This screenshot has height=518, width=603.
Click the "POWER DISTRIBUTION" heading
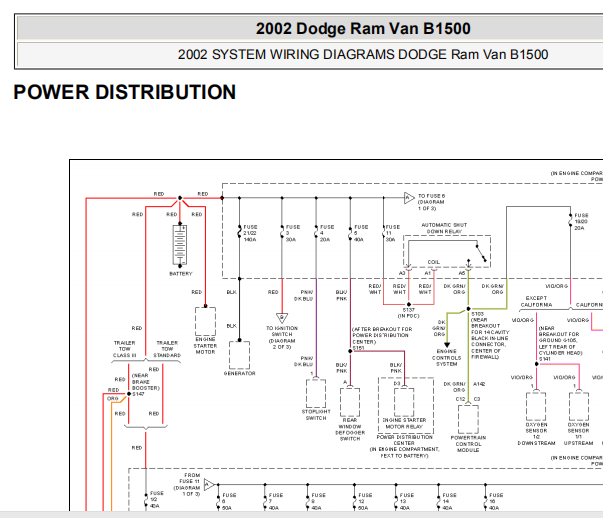125,92
